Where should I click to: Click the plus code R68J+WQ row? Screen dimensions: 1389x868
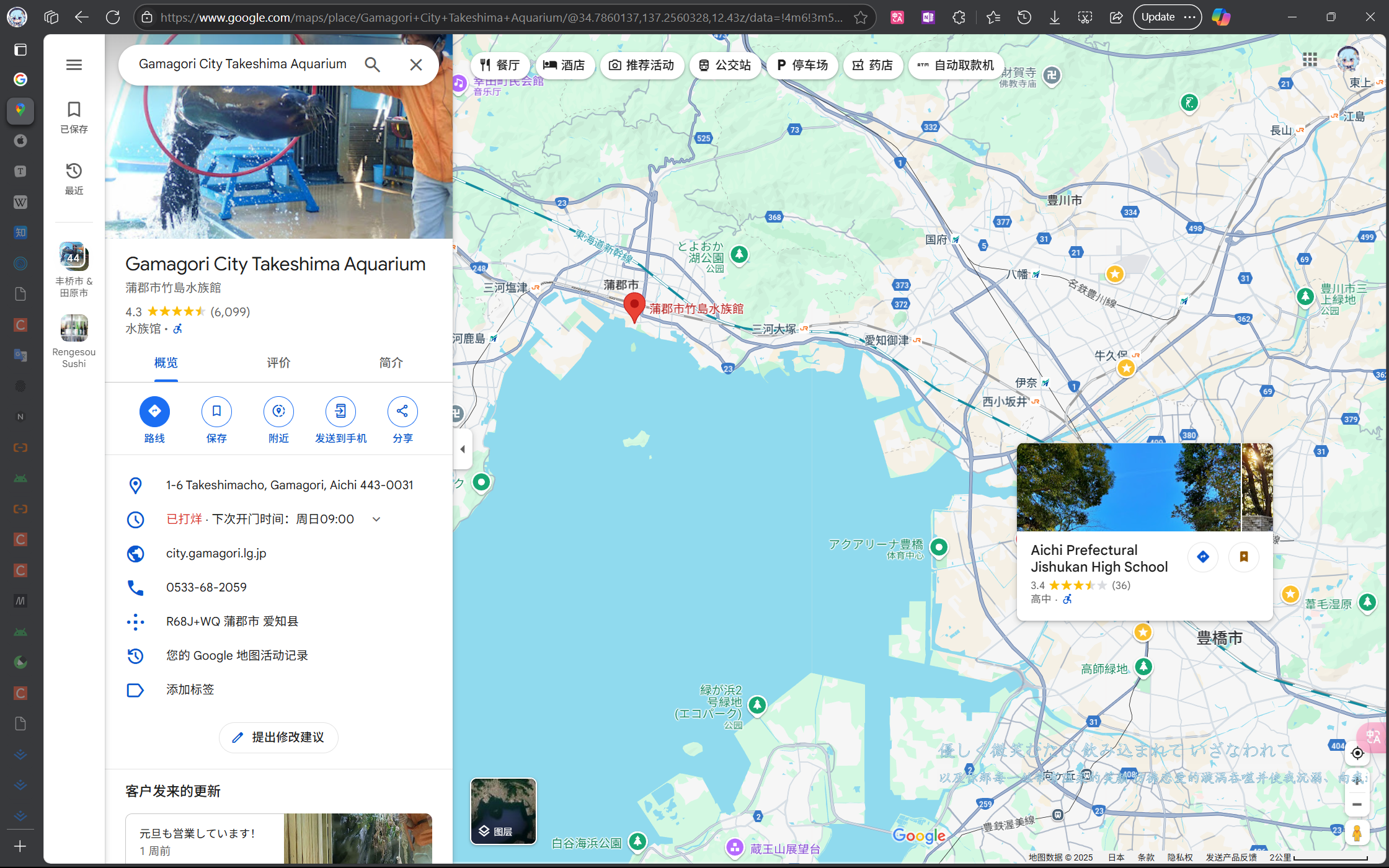(279, 621)
